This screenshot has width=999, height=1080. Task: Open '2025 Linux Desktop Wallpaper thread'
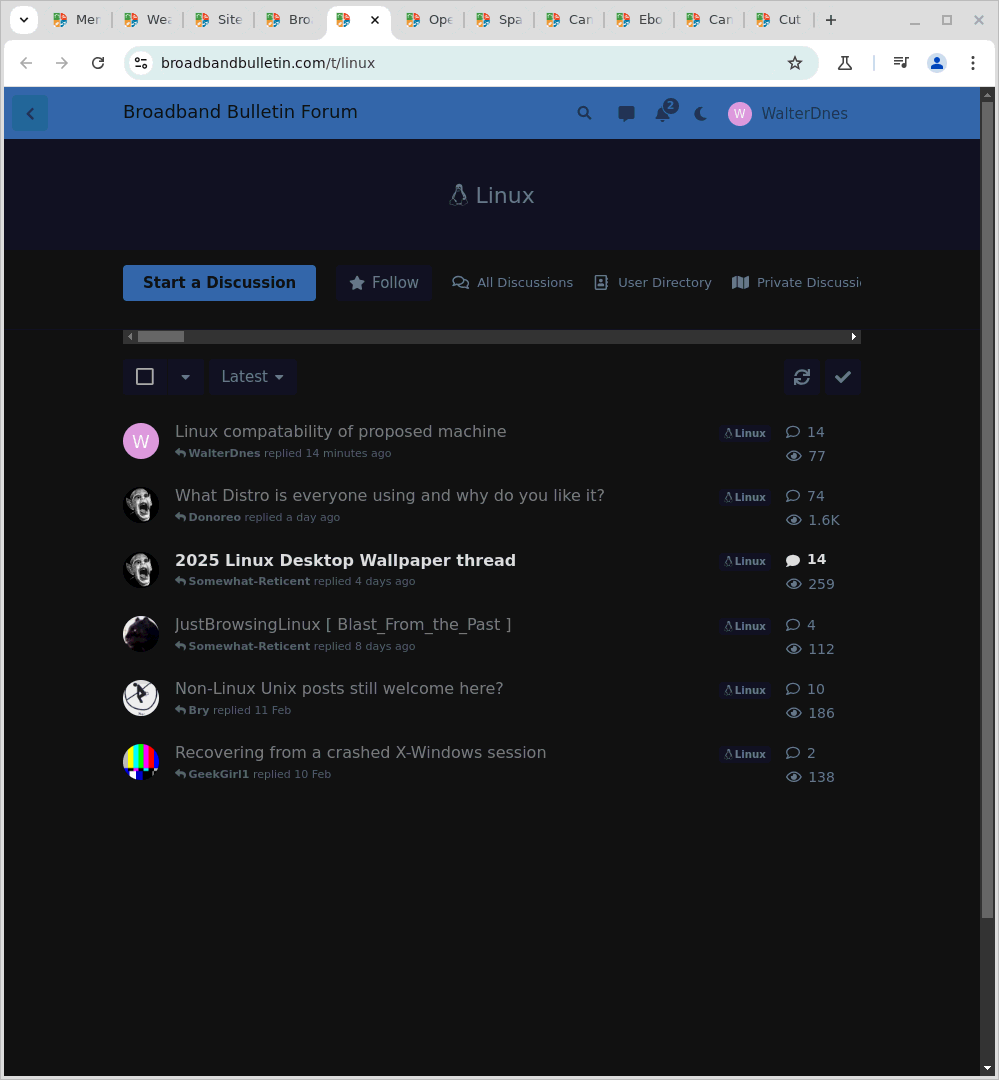click(x=345, y=560)
